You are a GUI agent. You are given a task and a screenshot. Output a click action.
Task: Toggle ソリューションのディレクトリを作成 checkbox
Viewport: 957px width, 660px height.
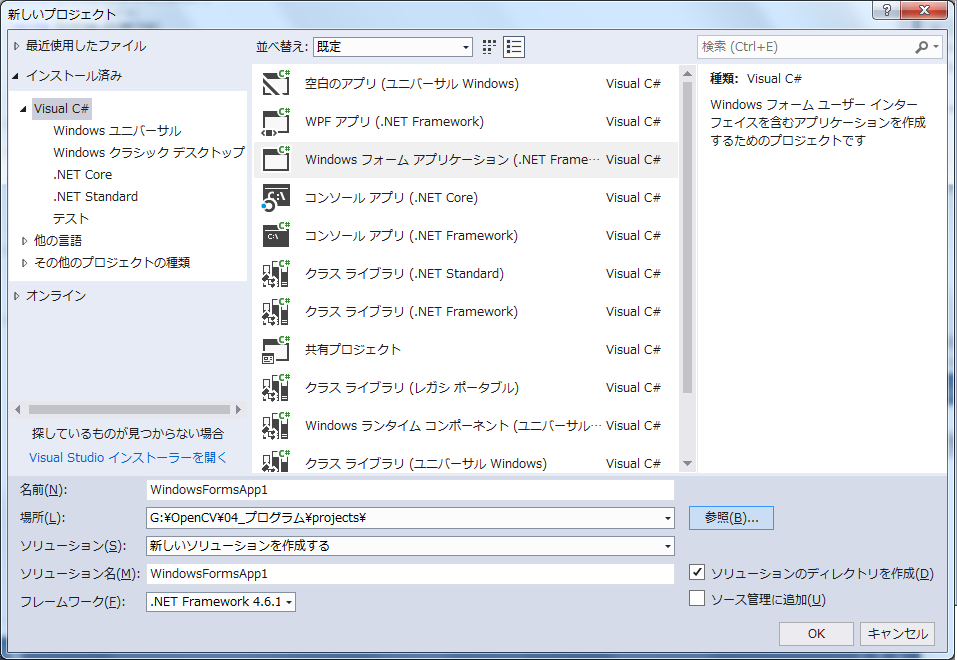pyautogui.click(x=696, y=572)
